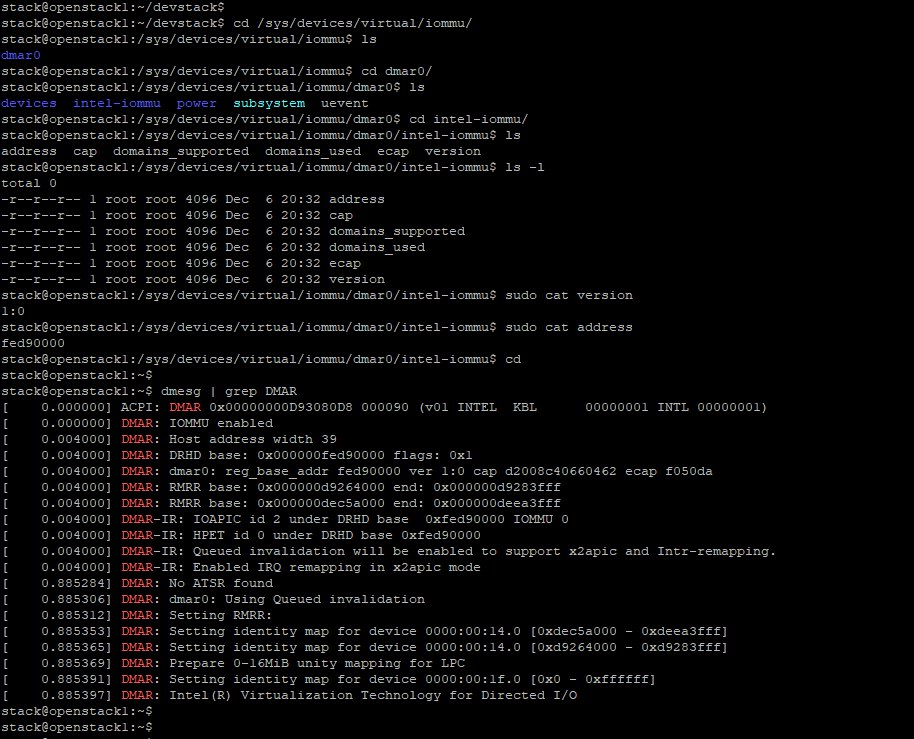Click device '0000:00:1f.0' in identity map line

473,680
